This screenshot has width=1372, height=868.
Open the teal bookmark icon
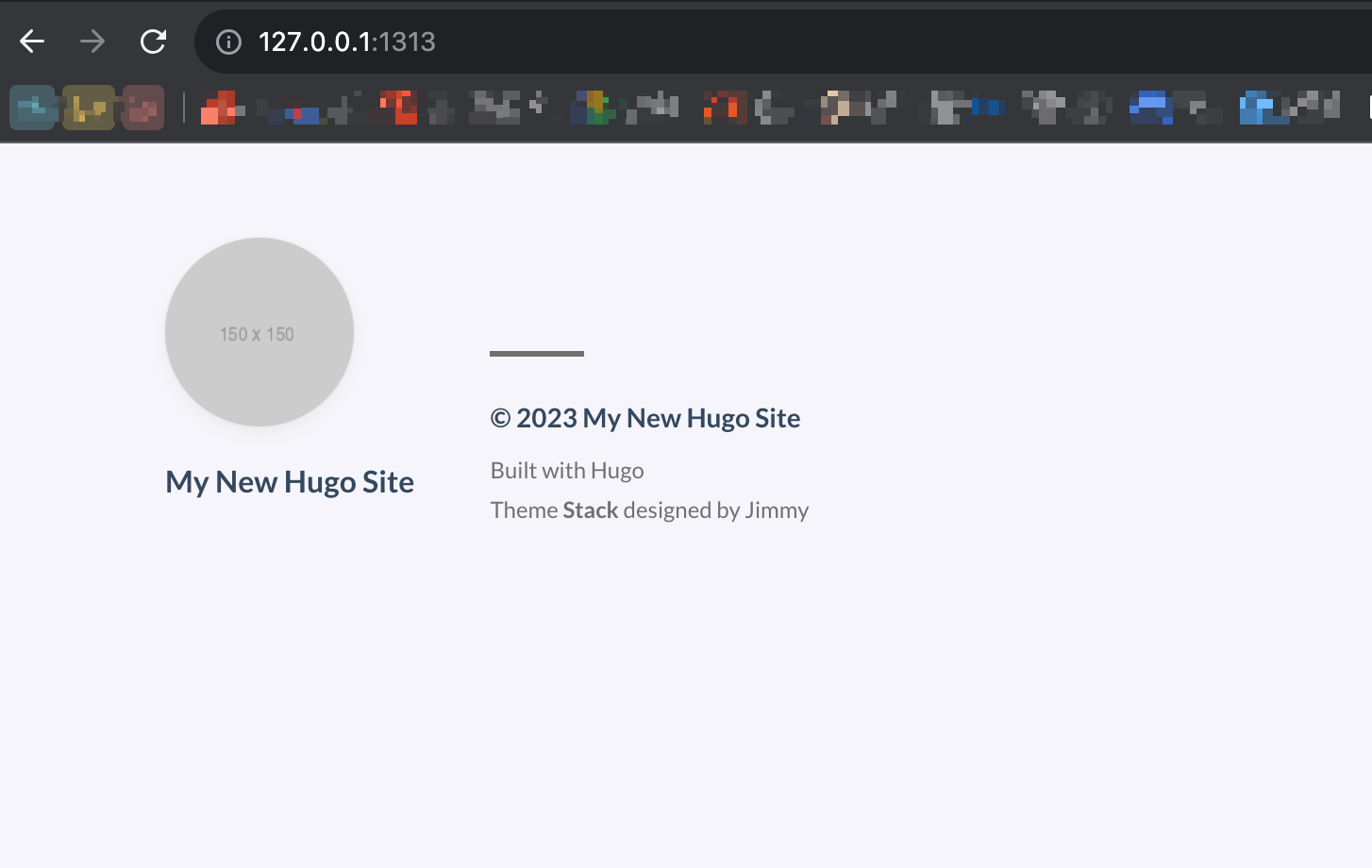32,108
